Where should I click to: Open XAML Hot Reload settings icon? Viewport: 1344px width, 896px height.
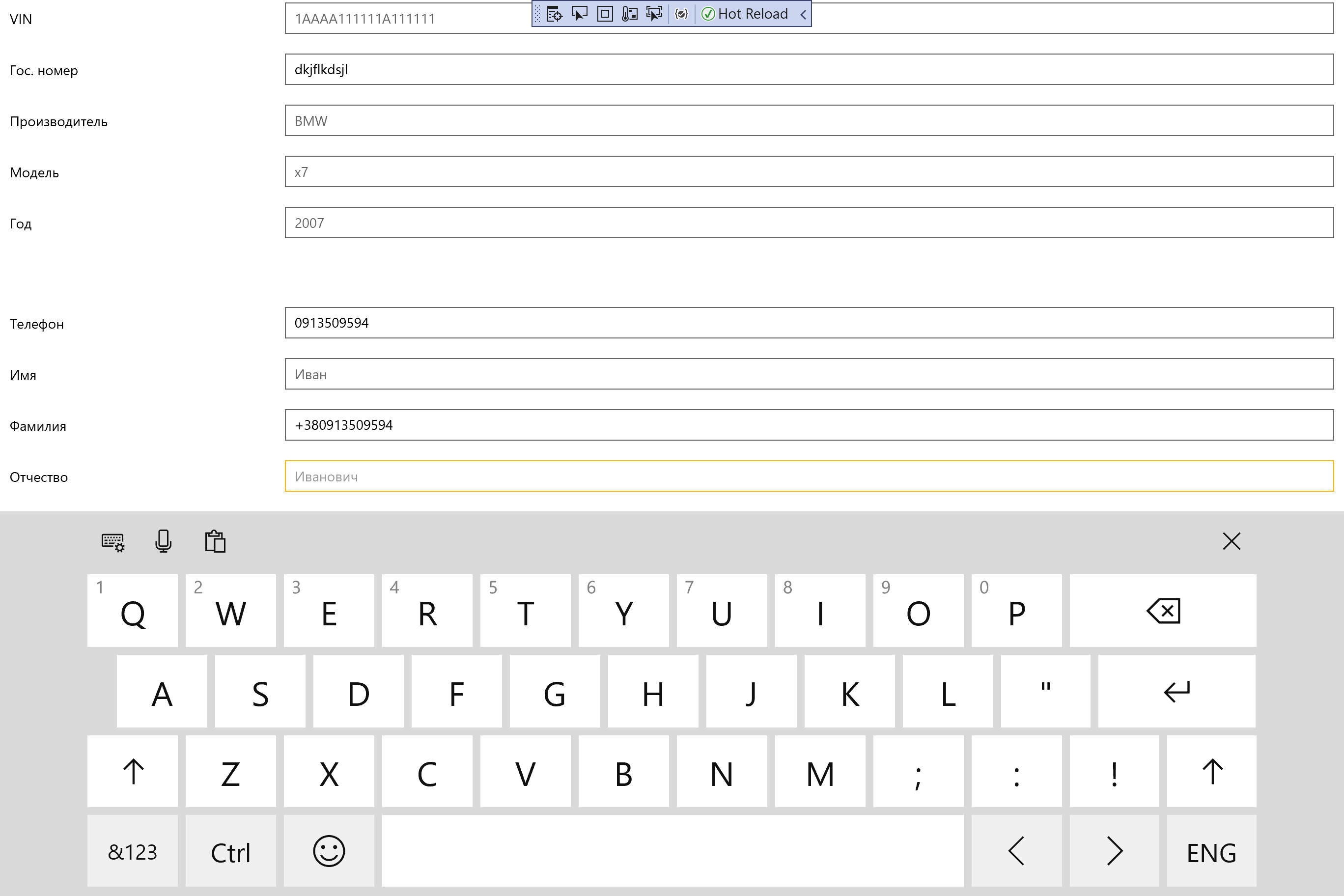(680, 14)
